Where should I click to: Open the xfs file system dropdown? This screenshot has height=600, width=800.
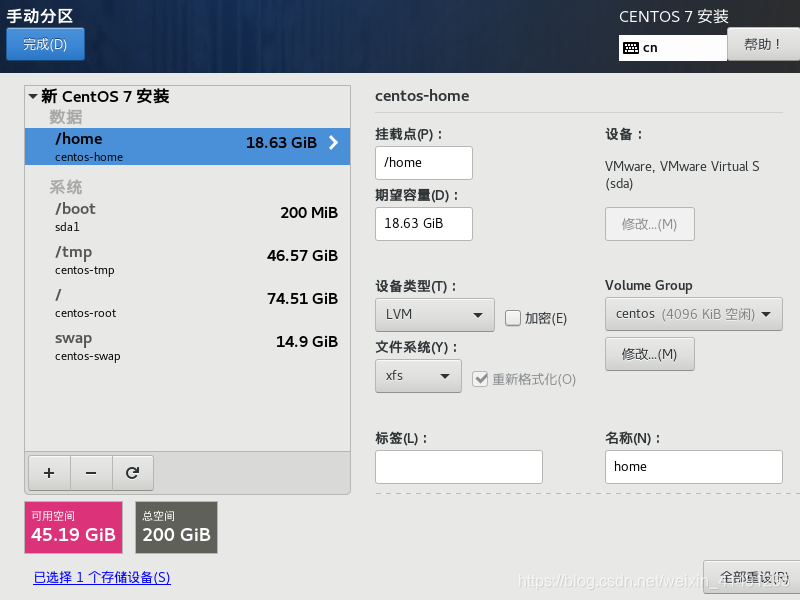pyautogui.click(x=418, y=376)
